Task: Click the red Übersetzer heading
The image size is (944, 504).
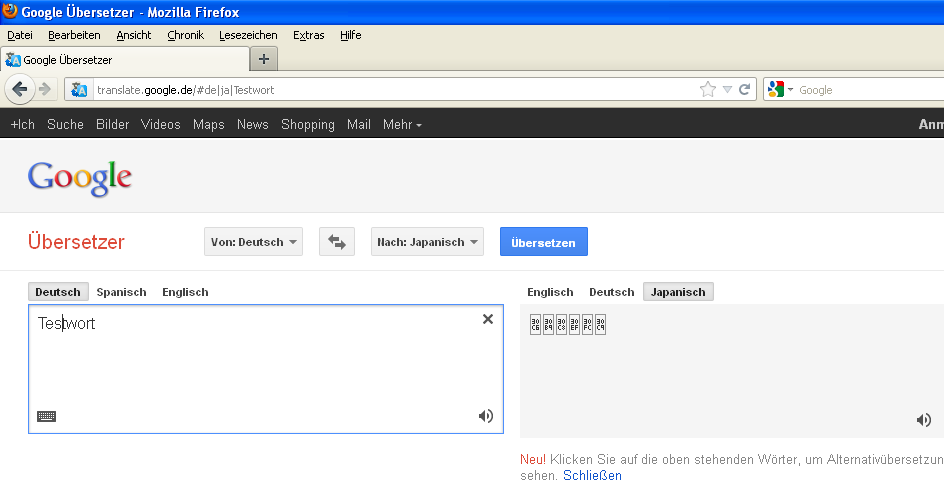Action: pyautogui.click(x=76, y=241)
